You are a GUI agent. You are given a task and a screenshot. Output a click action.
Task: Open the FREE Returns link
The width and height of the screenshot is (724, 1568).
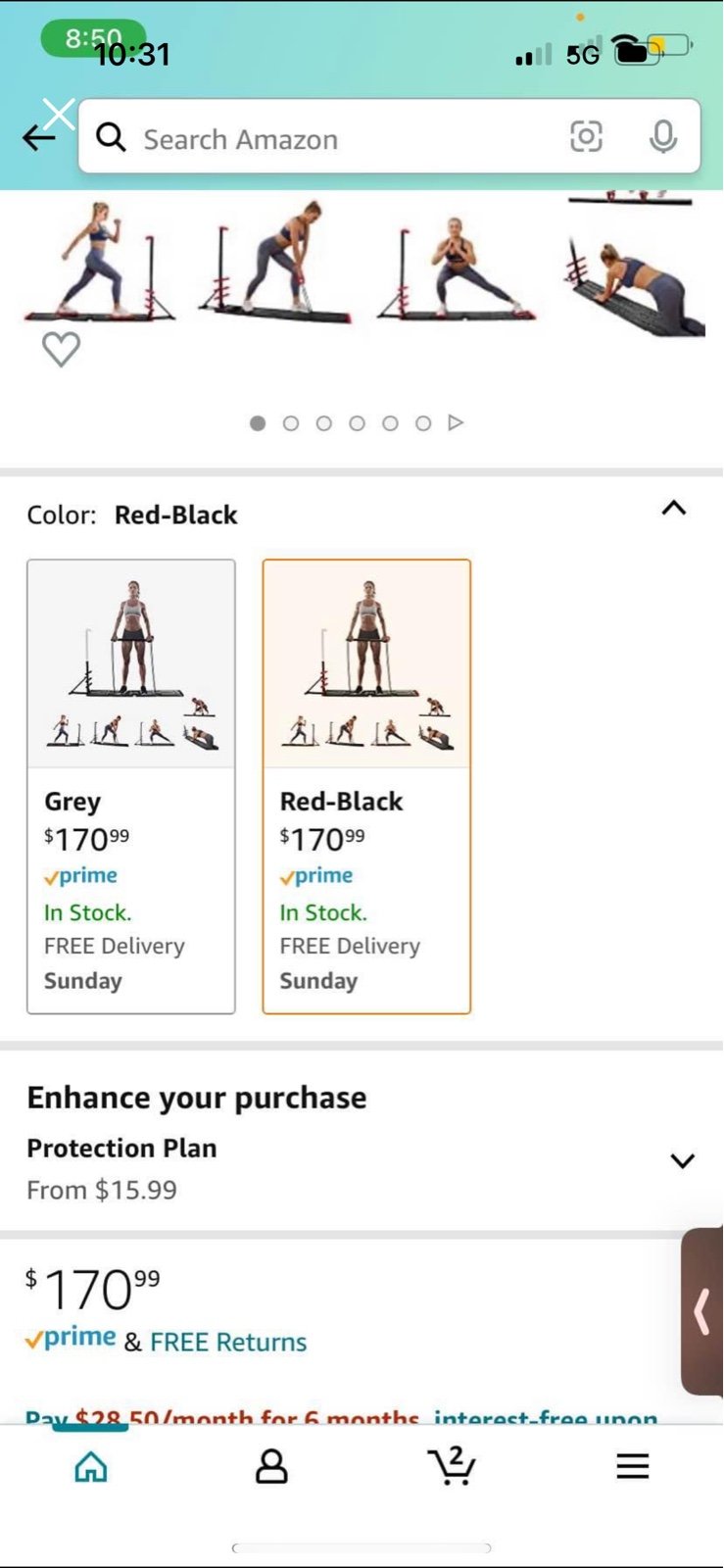coord(228,1342)
